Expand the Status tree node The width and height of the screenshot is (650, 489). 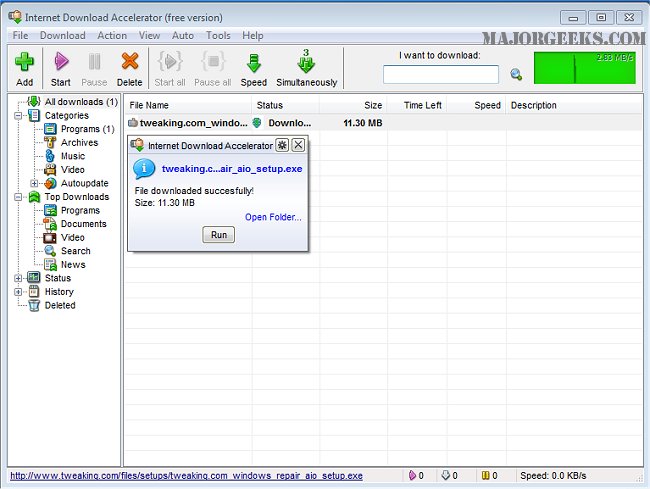click(x=18, y=278)
